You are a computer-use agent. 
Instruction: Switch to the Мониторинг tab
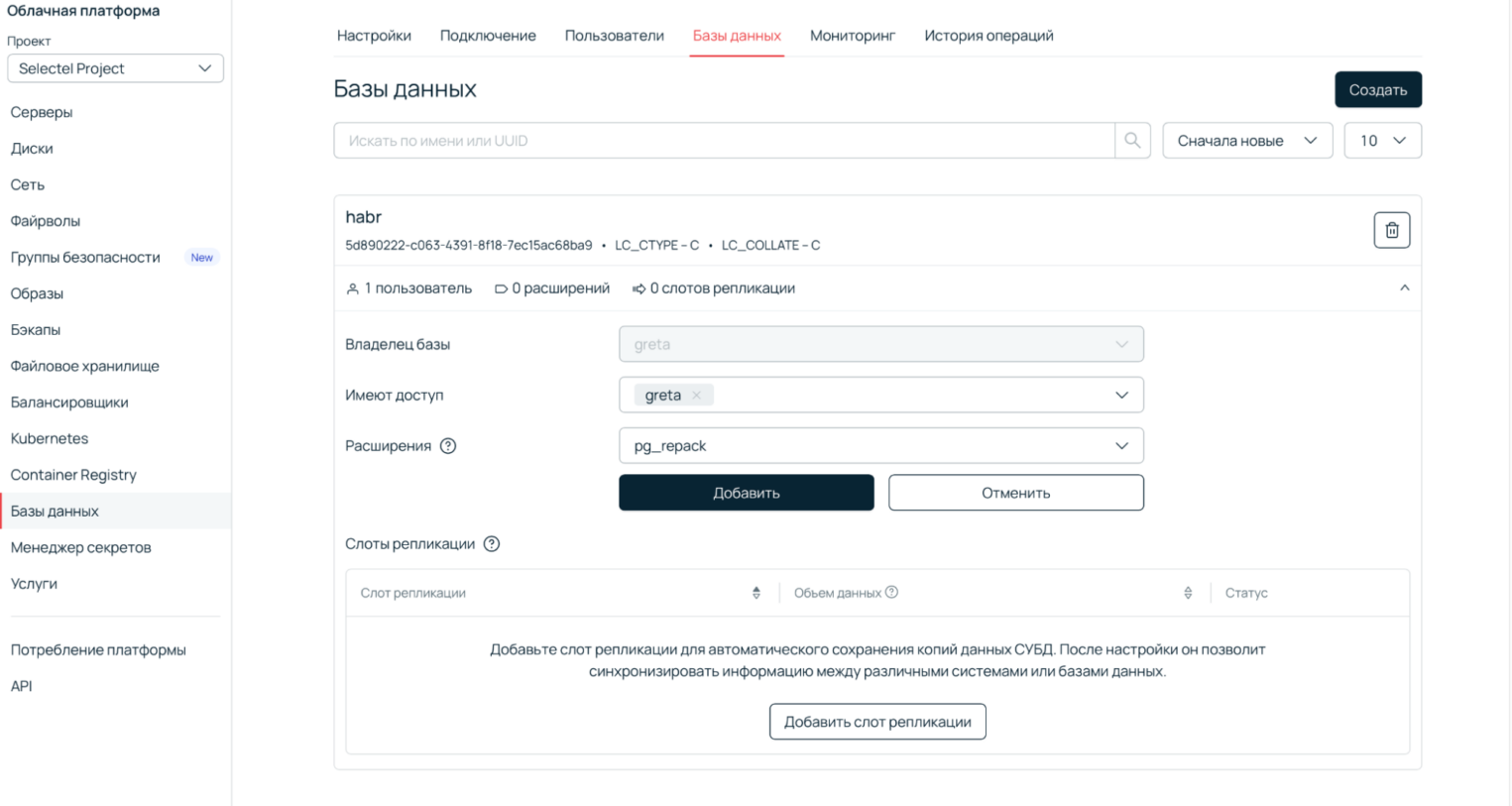(x=852, y=36)
